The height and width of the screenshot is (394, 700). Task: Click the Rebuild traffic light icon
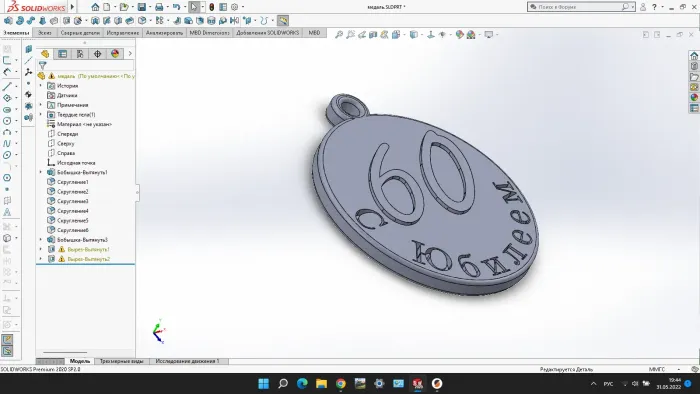click(212, 7)
